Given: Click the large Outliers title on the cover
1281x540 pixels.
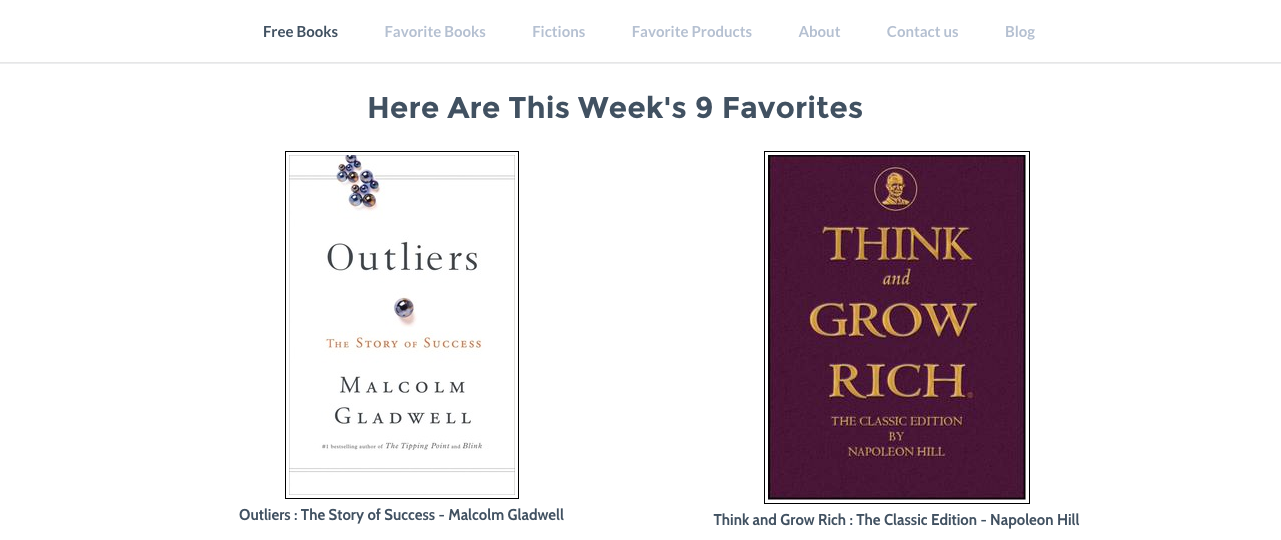Looking at the screenshot, I should [402, 259].
